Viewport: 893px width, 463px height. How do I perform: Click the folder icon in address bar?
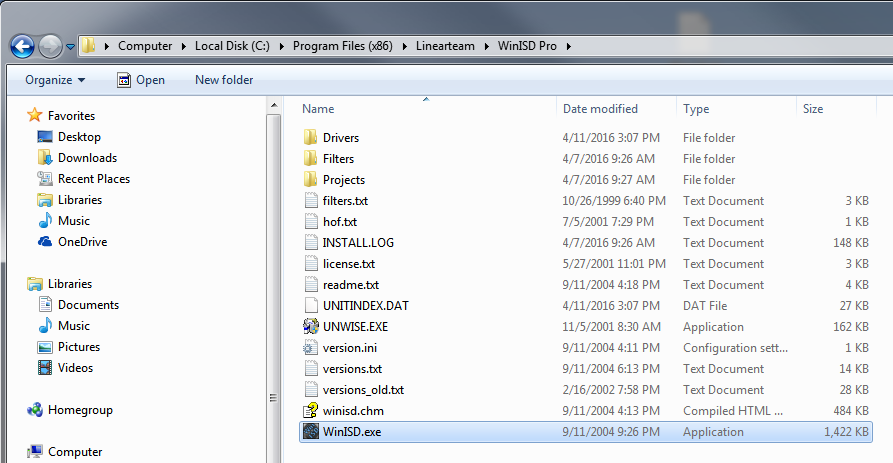pos(88,46)
